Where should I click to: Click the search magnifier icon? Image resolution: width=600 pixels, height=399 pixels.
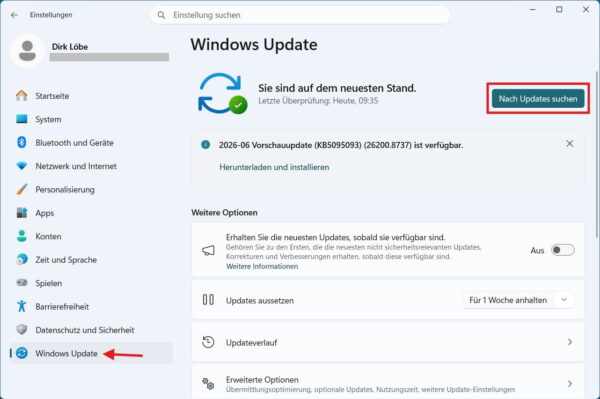tap(161, 15)
